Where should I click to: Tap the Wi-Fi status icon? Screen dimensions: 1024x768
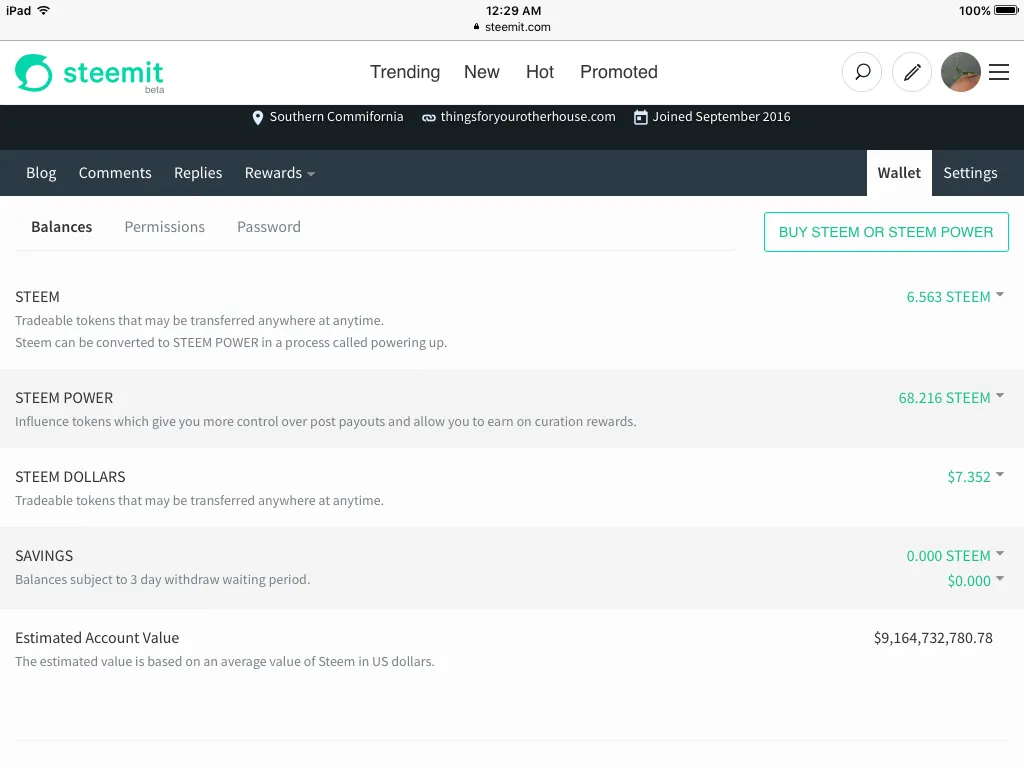[44, 10]
